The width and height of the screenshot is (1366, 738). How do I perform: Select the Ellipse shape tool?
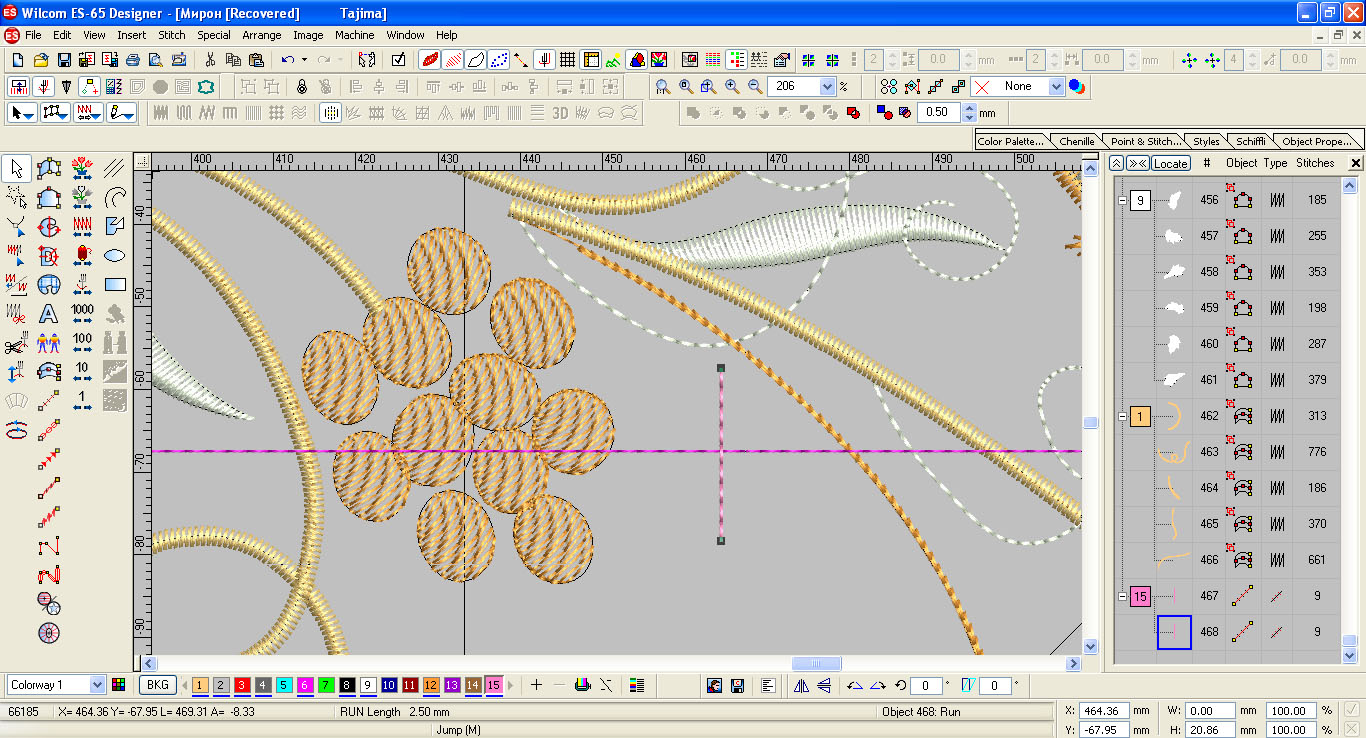(x=115, y=255)
